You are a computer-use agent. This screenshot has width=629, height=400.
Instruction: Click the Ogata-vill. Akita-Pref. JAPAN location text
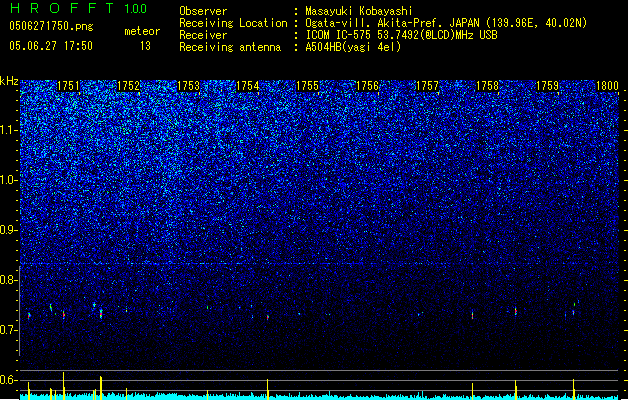click(x=446, y=23)
